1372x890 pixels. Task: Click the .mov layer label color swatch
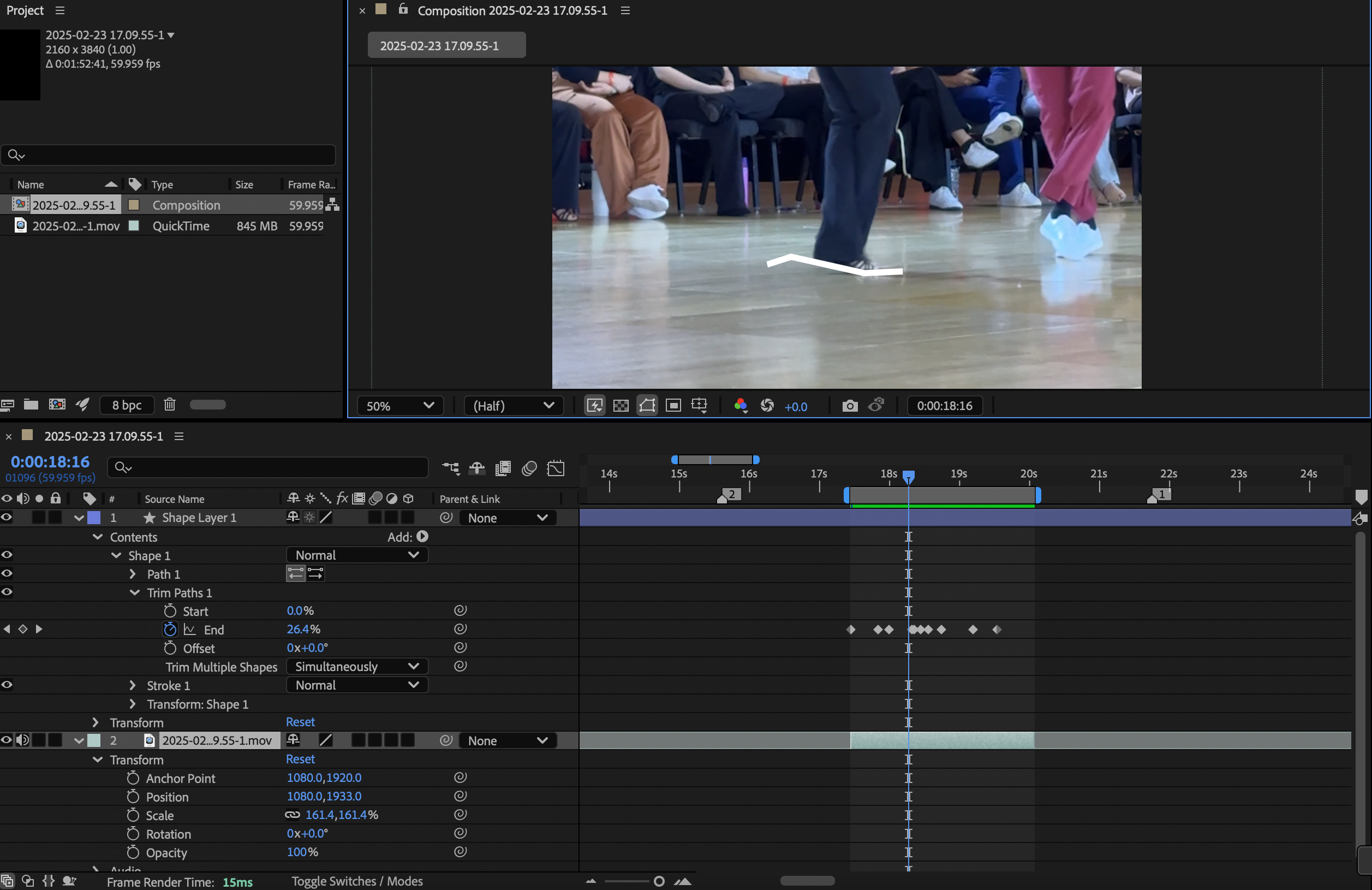93,740
